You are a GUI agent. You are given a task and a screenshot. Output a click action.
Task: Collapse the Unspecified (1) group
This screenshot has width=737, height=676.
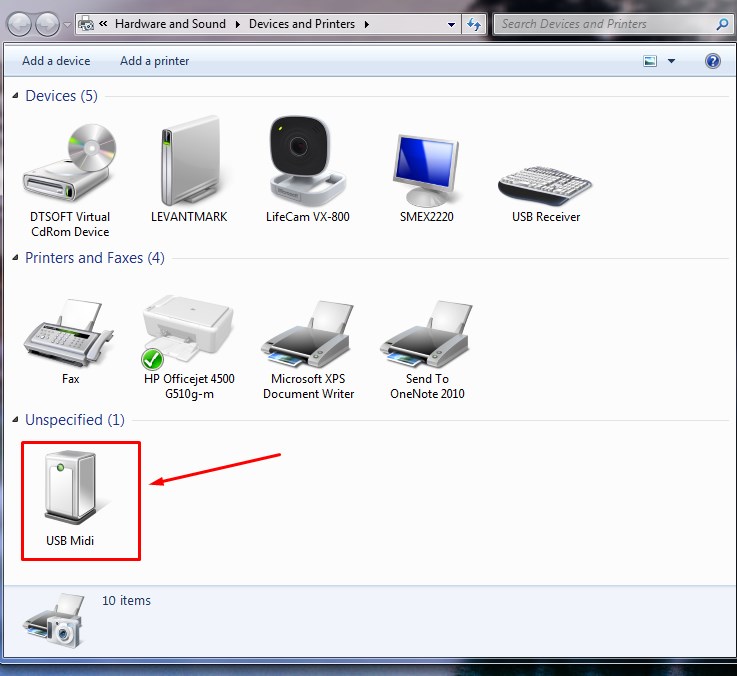pos(16,419)
